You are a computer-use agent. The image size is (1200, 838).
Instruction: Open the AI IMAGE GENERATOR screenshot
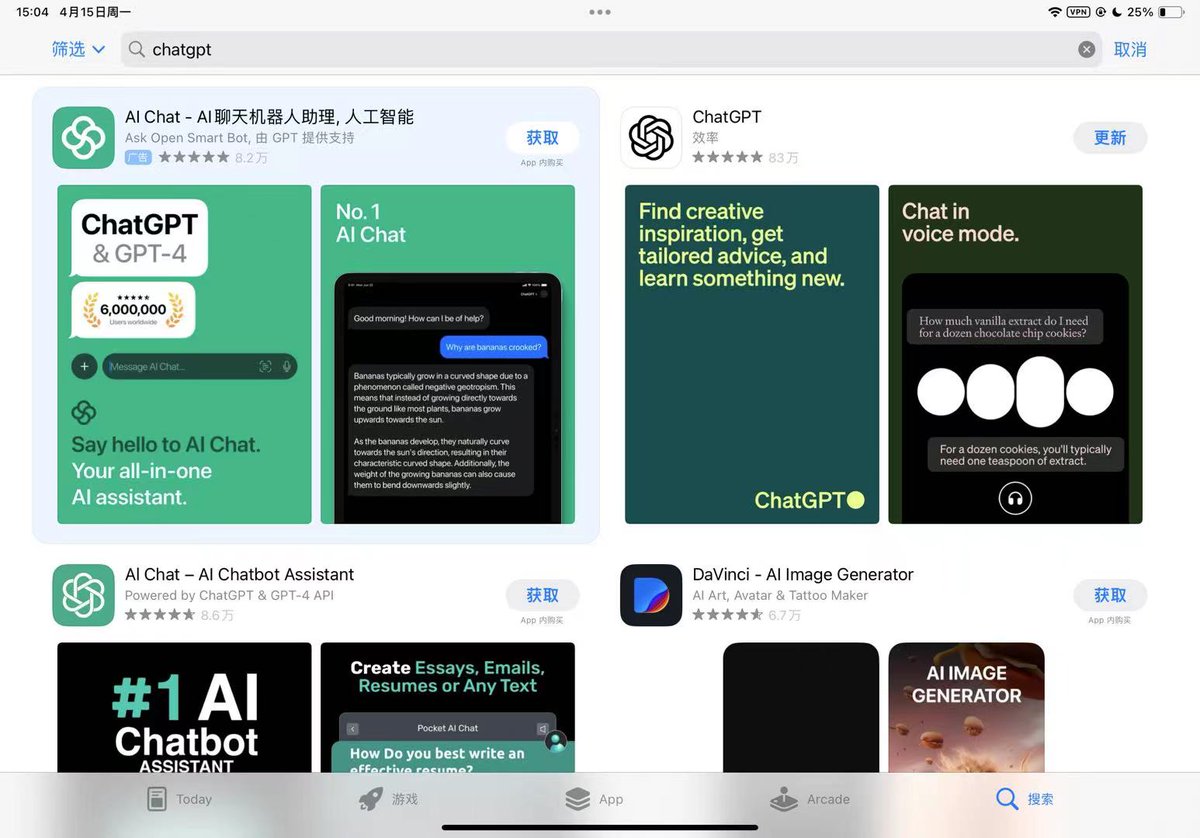(x=966, y=707)
